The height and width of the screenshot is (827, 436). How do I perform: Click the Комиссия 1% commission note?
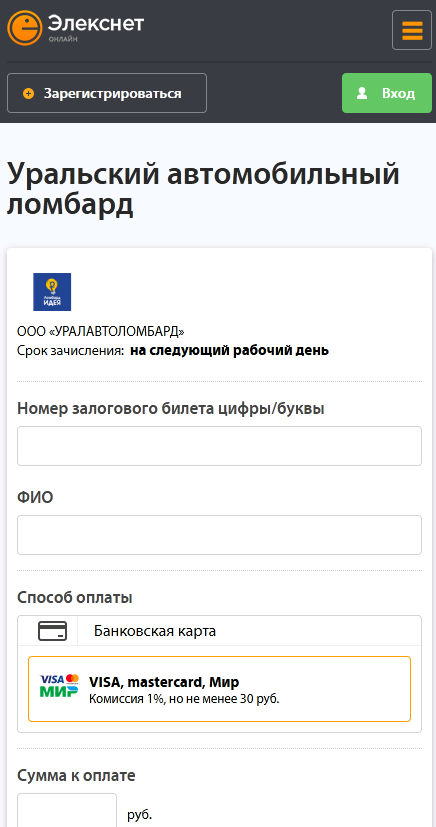pyautogui.click(x=184, y=699)
